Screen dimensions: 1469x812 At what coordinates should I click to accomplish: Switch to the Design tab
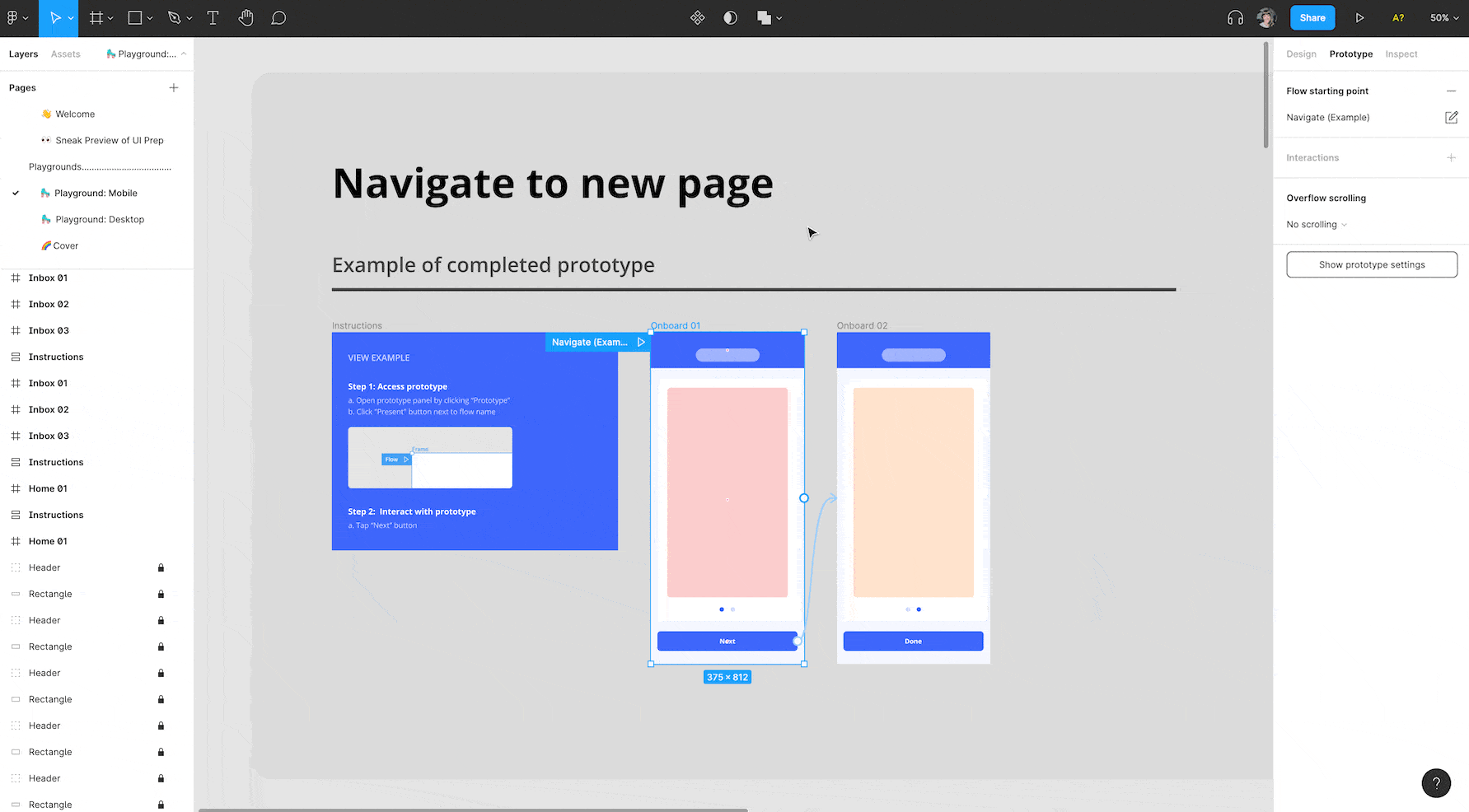tap(1301, 54)
